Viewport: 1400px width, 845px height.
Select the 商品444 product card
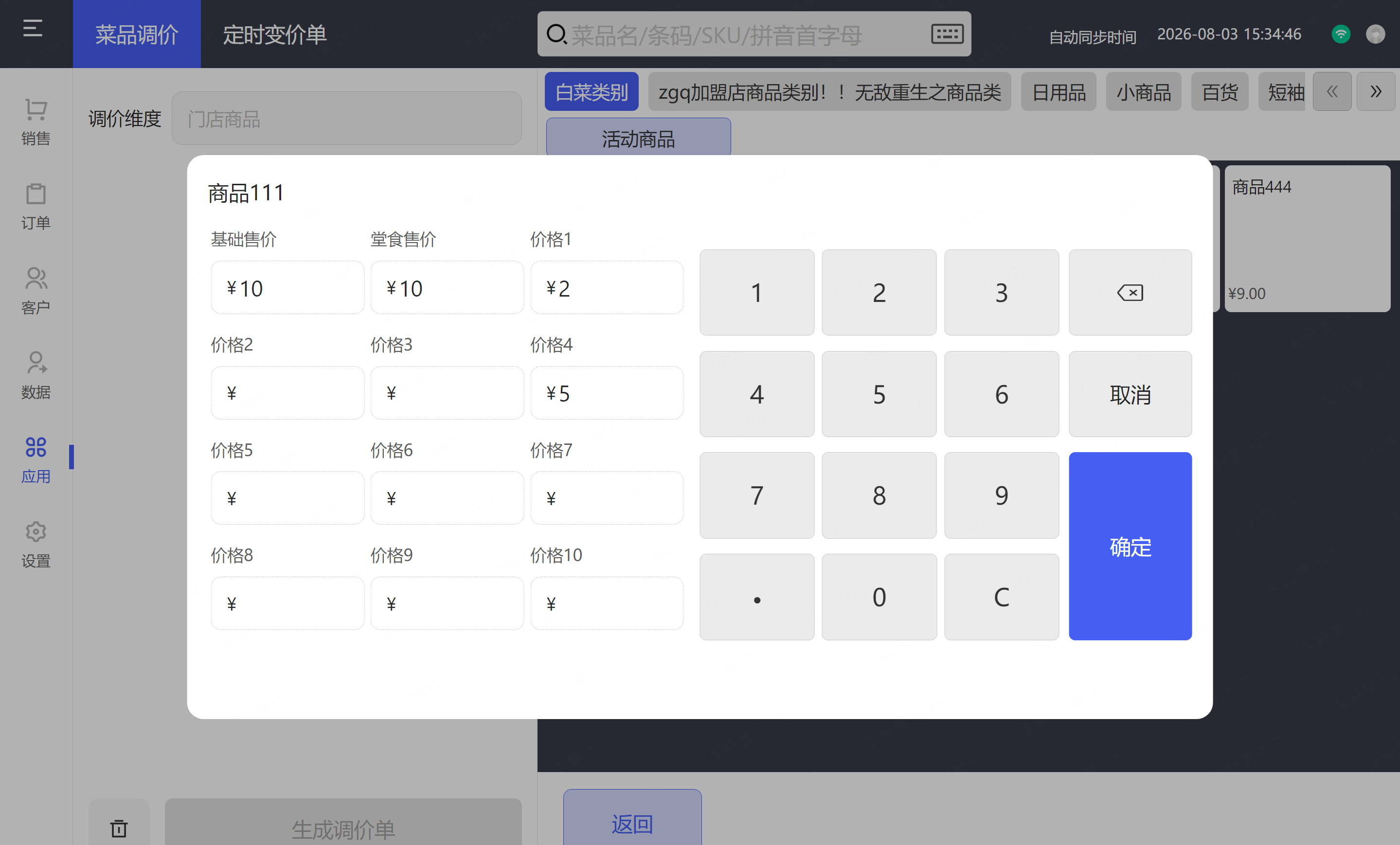coord(1308,239)
